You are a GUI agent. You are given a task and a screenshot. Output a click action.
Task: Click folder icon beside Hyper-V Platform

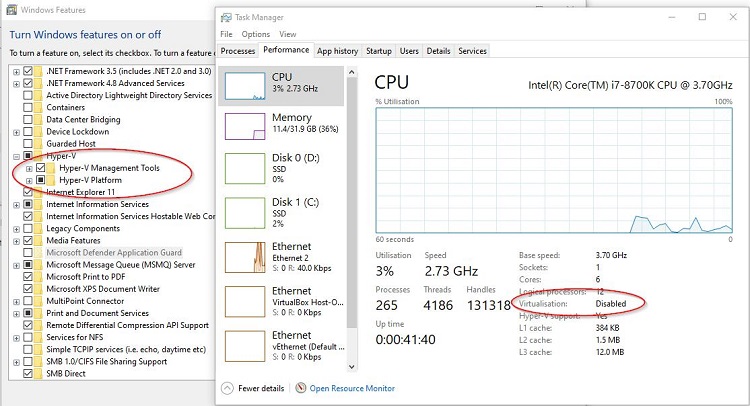(51, 180)
